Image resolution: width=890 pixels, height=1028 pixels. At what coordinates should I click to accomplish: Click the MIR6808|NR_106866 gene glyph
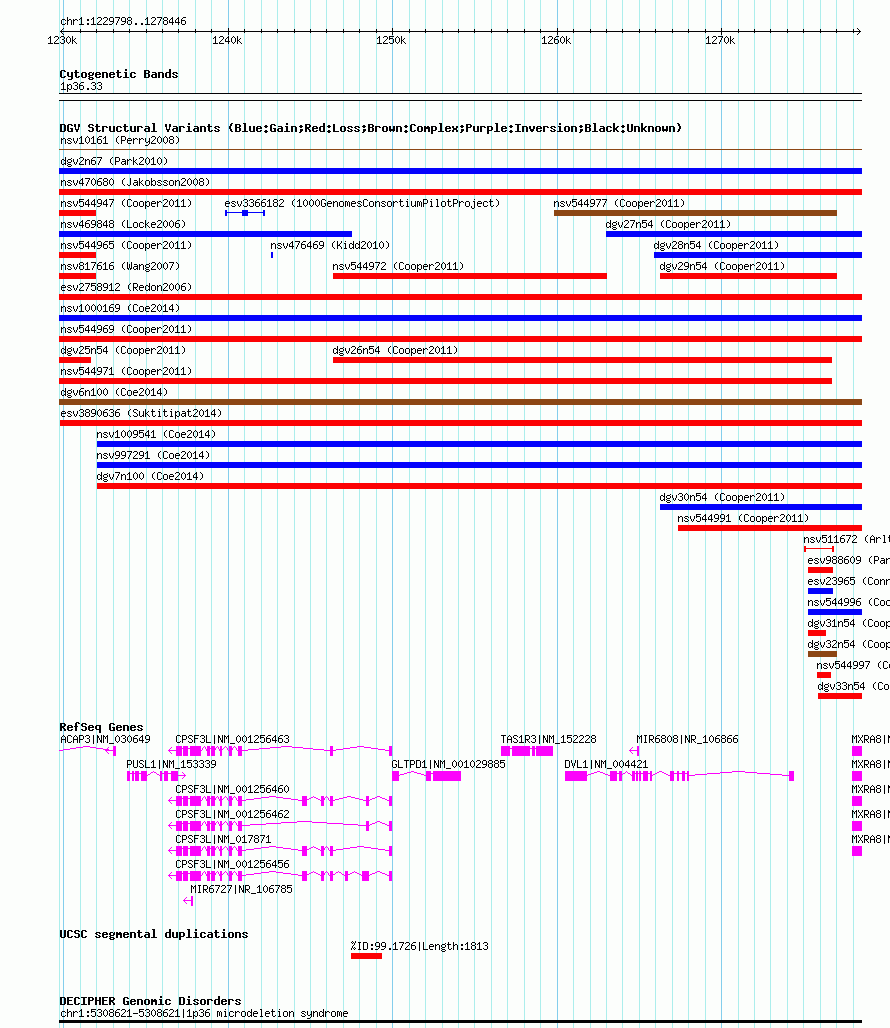[634, 751]
